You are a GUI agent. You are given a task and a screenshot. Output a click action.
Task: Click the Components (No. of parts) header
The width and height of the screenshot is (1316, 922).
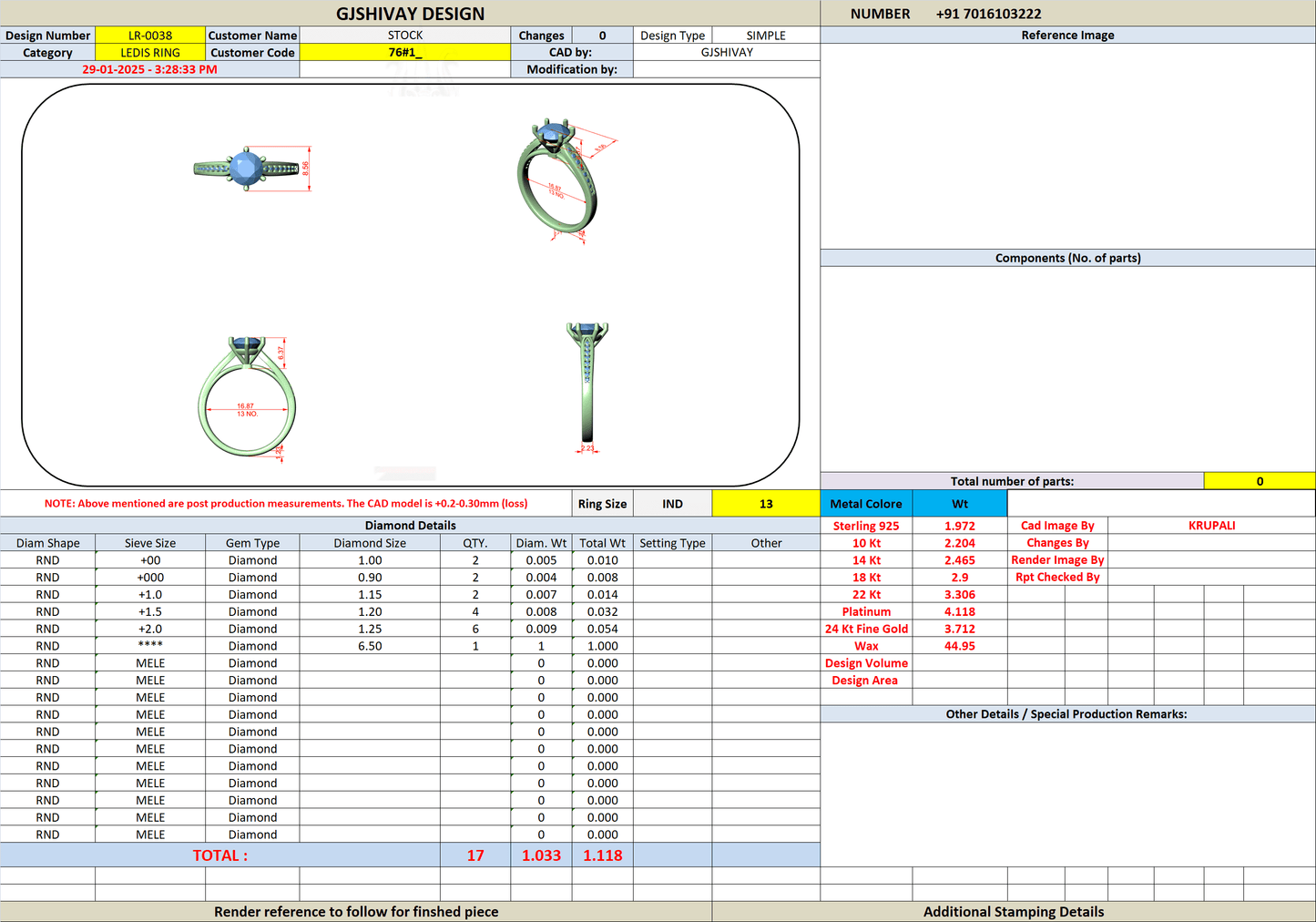click(x=1068, y=258)
